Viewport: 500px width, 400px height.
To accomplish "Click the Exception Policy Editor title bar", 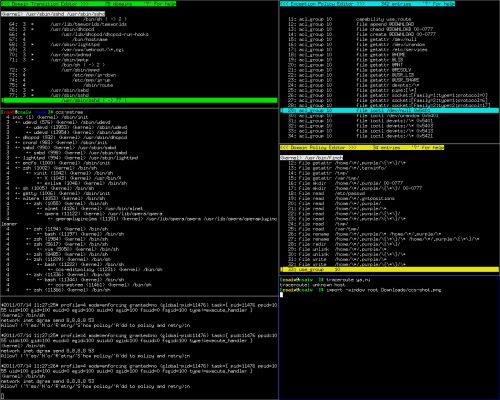I will point(367,4).
